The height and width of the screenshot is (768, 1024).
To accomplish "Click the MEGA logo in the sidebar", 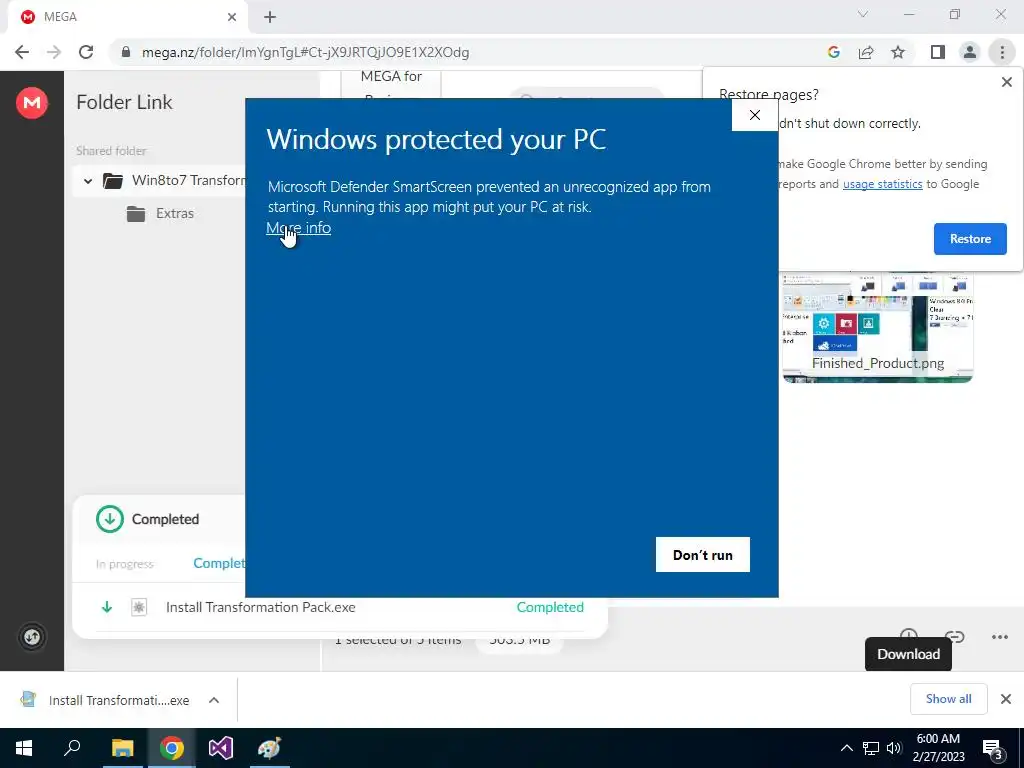I will click(x=32, y=103).
